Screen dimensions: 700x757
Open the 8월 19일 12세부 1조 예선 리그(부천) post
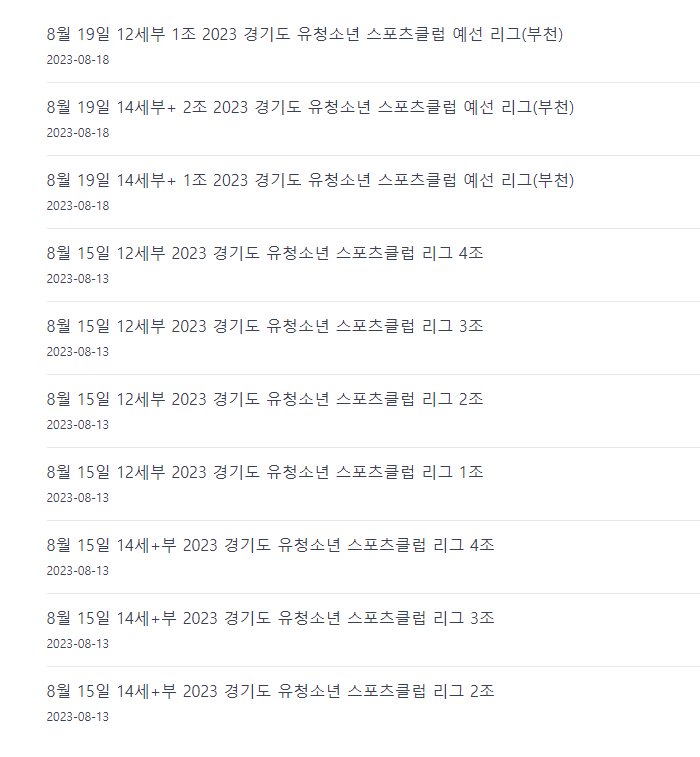(305, 34)
